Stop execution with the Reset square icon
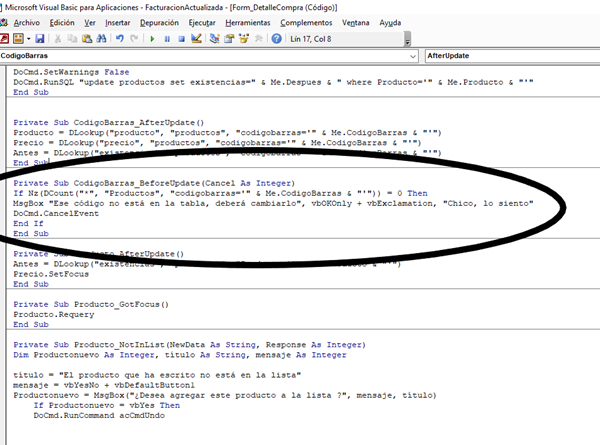This screenshot has height=445, width=600. 180,38
